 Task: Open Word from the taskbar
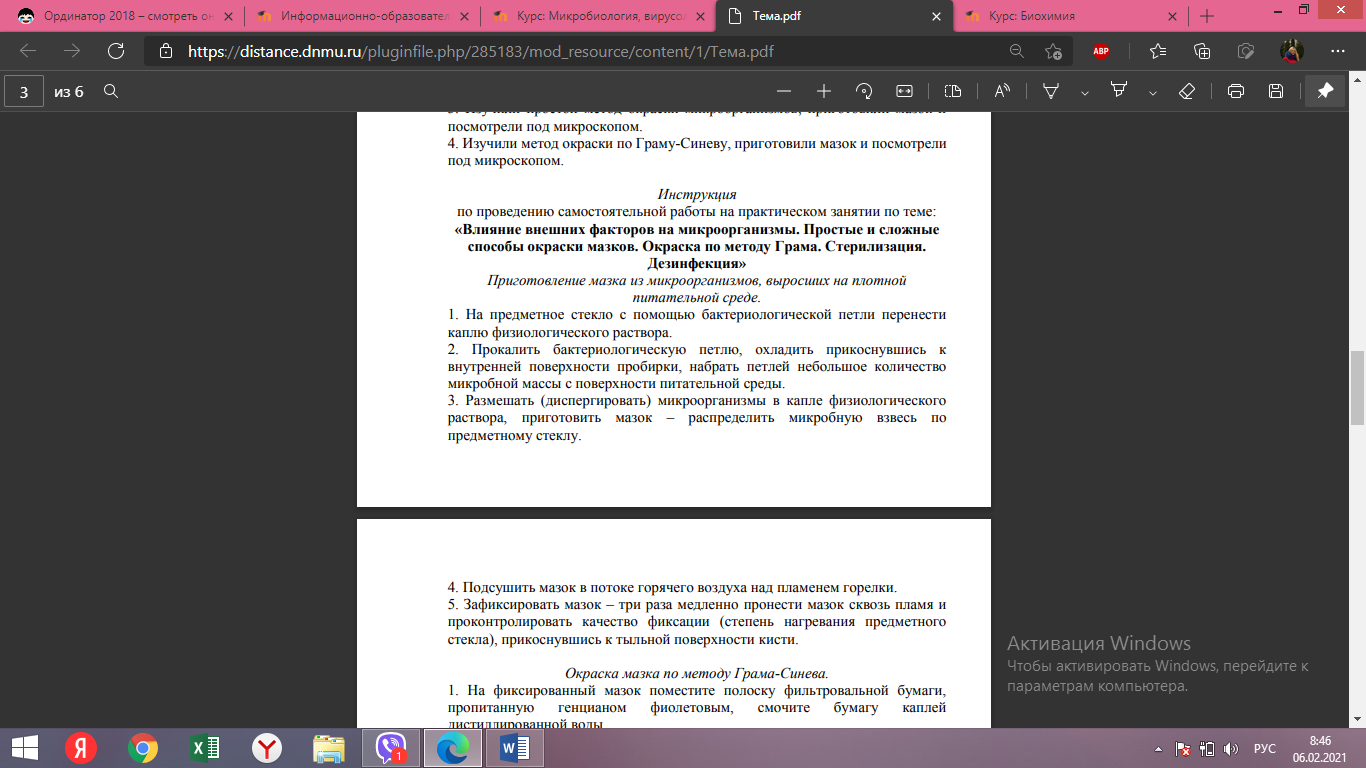[x=515, y=748]
